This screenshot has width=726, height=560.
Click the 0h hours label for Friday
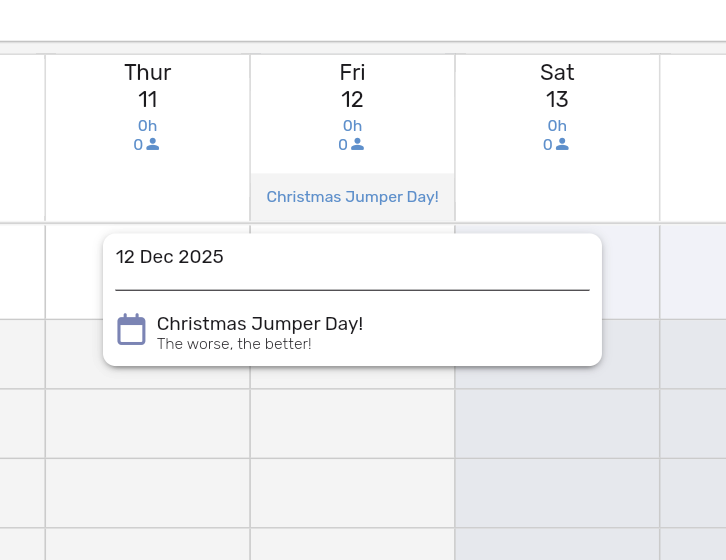coord(352,126)
